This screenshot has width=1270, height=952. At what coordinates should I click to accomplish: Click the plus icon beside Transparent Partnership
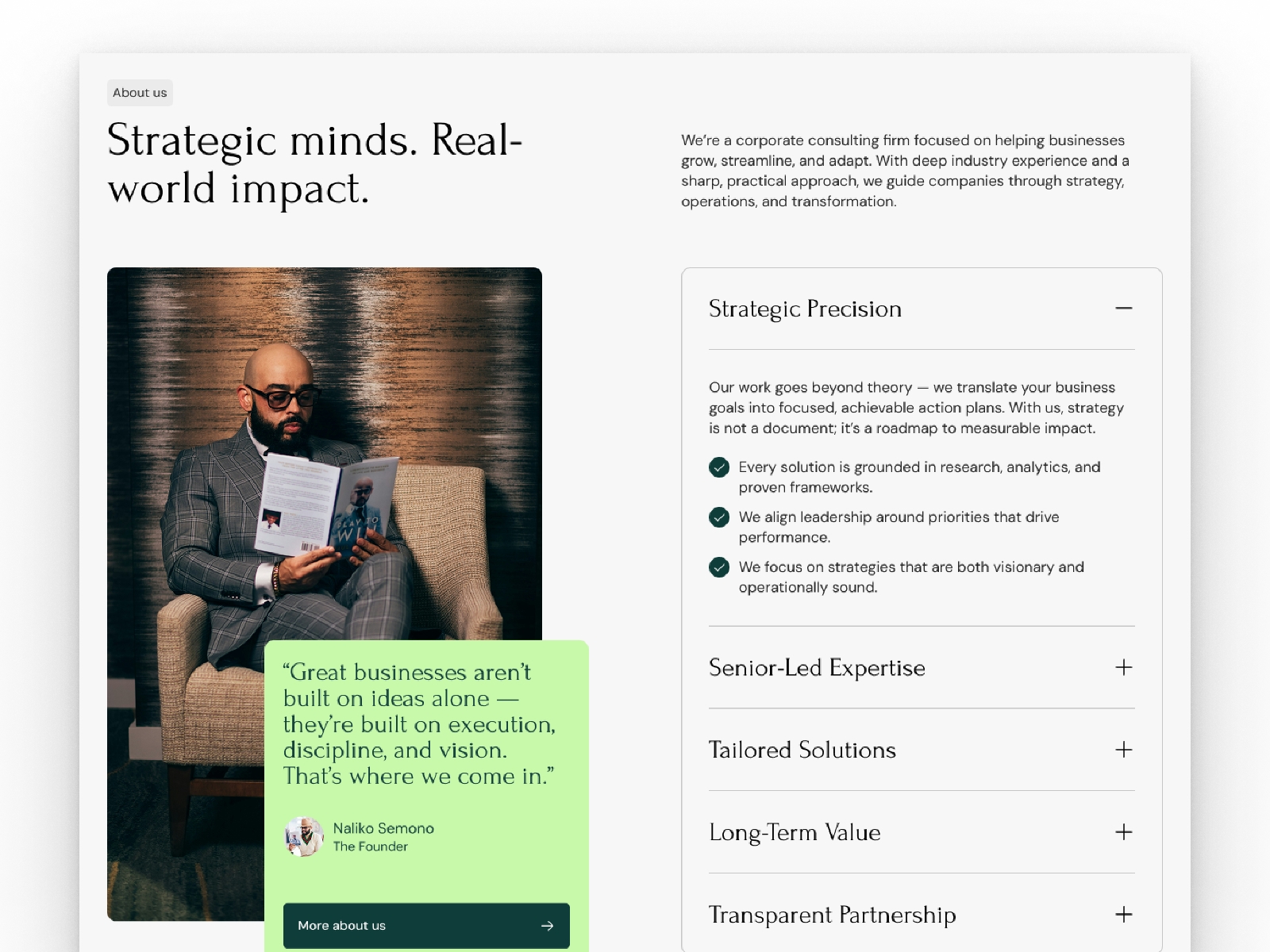point(1123,915)
